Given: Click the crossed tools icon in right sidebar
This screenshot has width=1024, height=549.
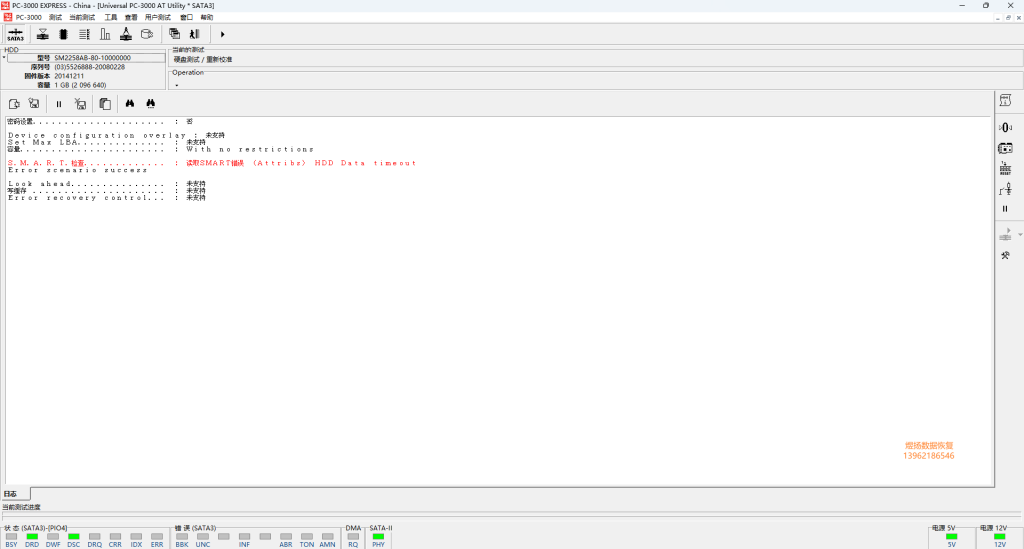Looking at the screenshot, I should click(x=1005, y=255).
